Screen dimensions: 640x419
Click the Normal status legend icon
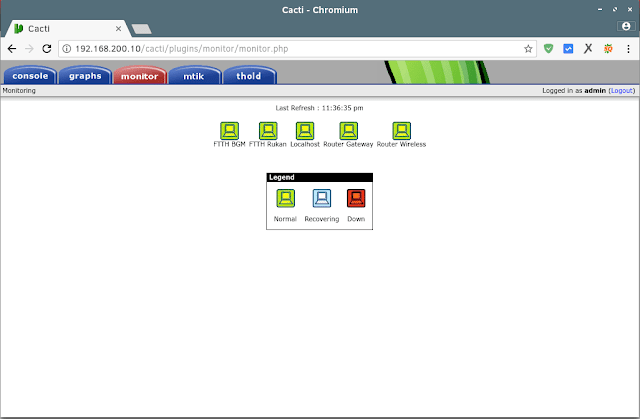285,198
